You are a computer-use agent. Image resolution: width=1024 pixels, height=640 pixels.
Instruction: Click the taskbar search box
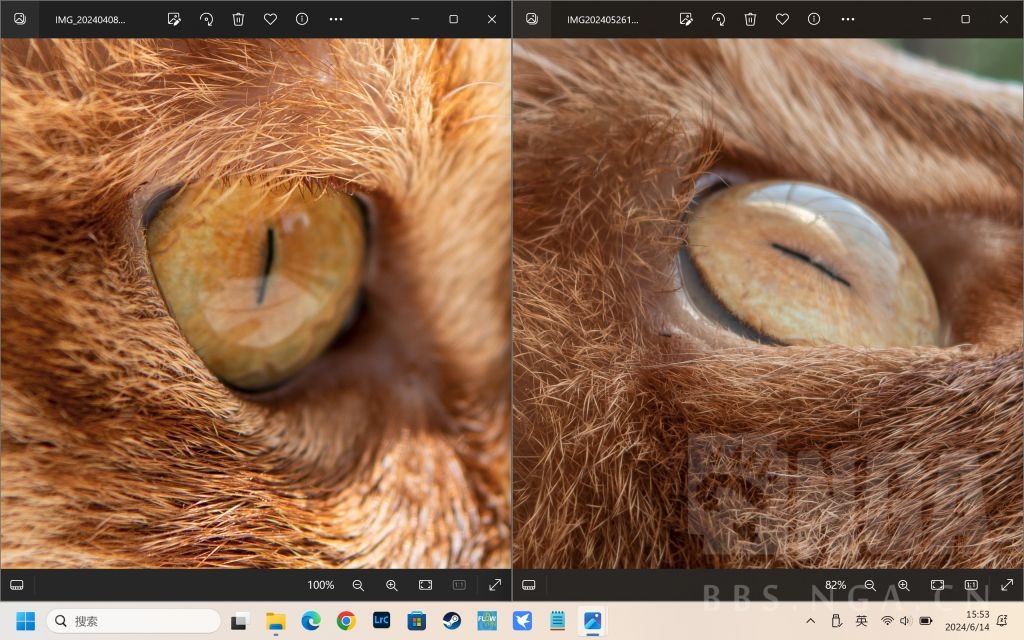(133, 621)
